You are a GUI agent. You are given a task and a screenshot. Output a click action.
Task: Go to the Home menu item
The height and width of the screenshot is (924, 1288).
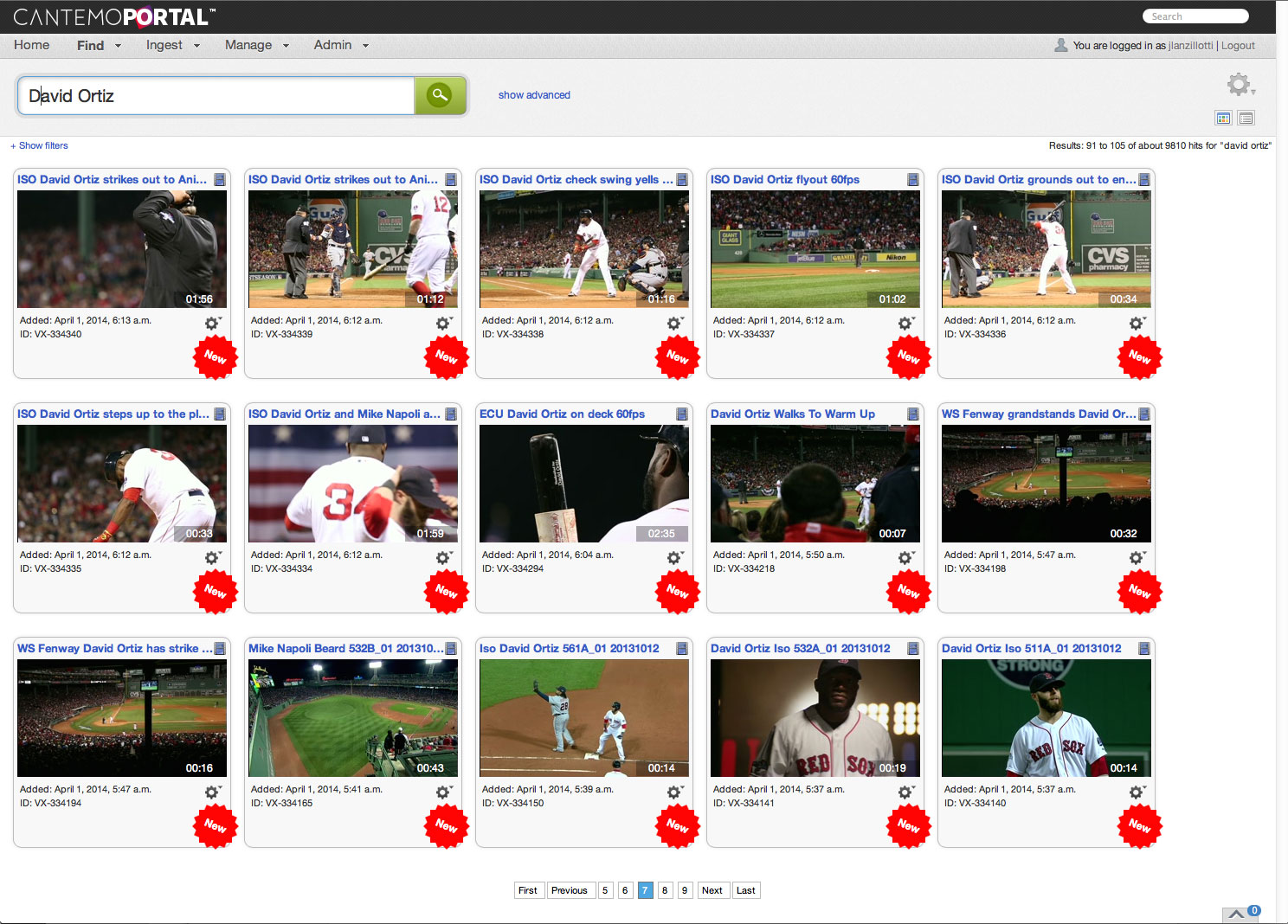[x=31, y=45]
